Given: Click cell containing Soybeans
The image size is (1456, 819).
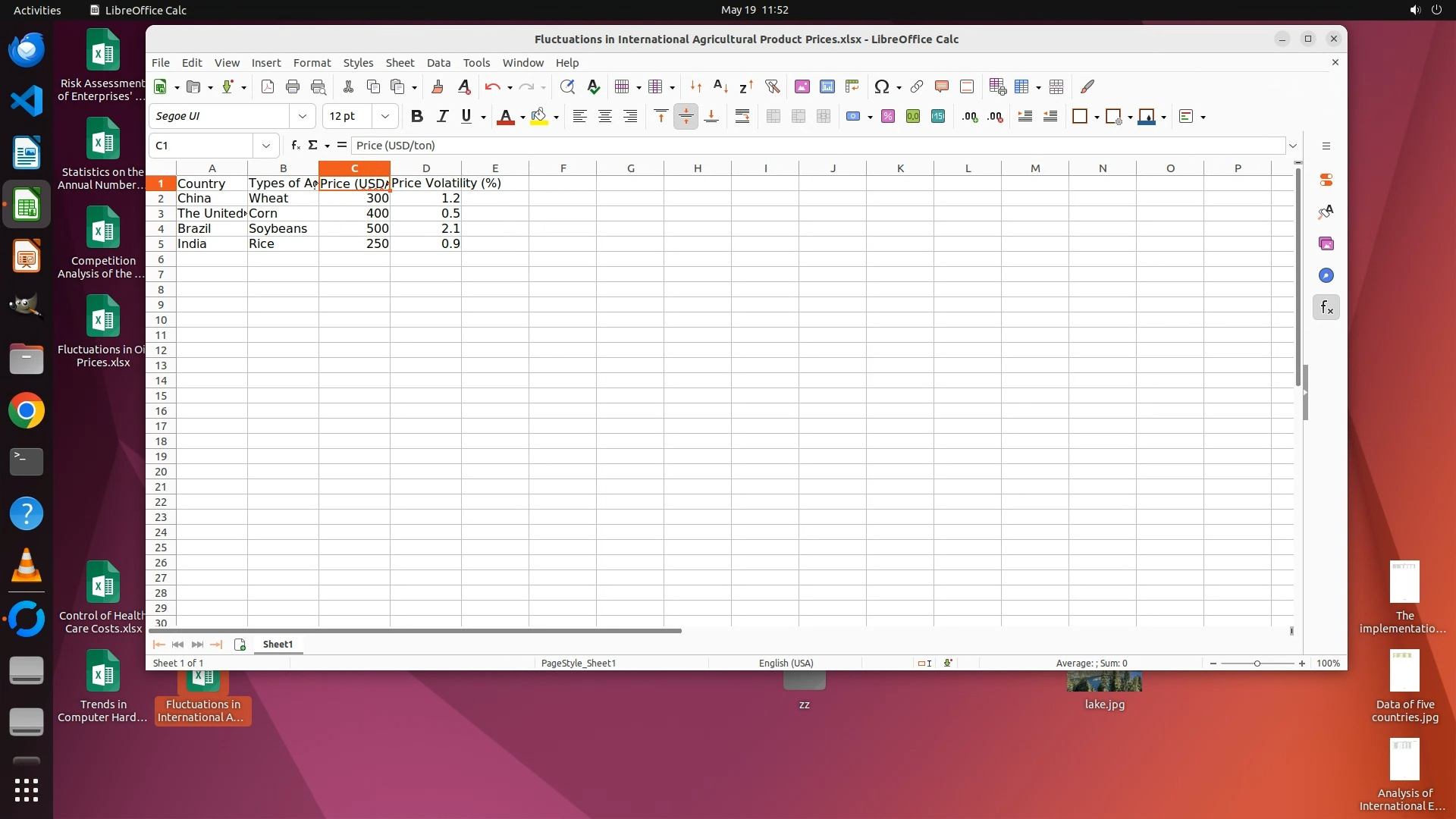Looking at the screenshot, I should pyautogui.click(x=278, y=228).
